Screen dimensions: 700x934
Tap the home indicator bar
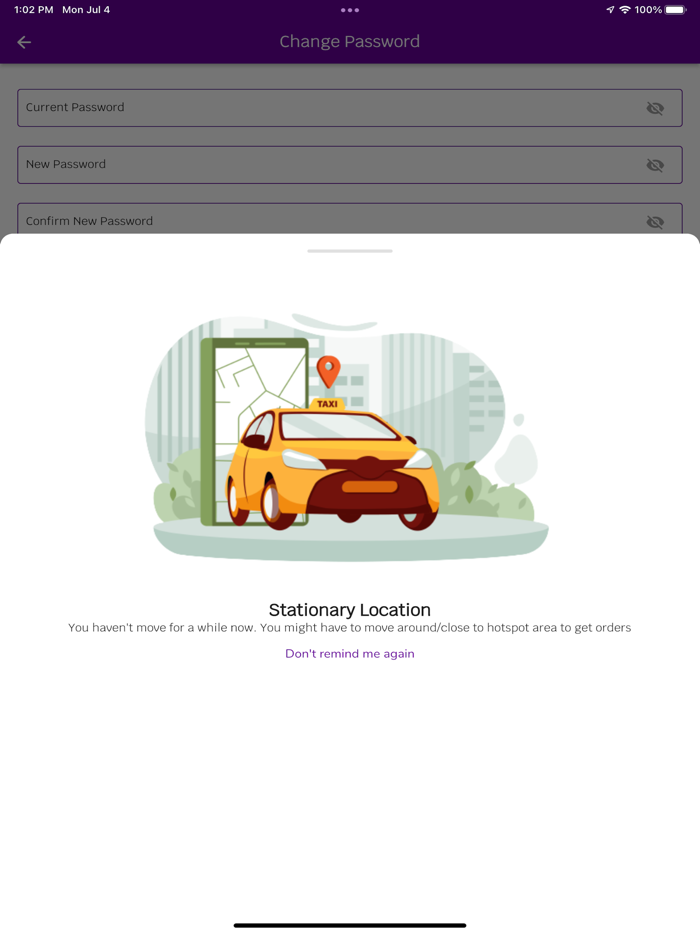tap(350, 925)
